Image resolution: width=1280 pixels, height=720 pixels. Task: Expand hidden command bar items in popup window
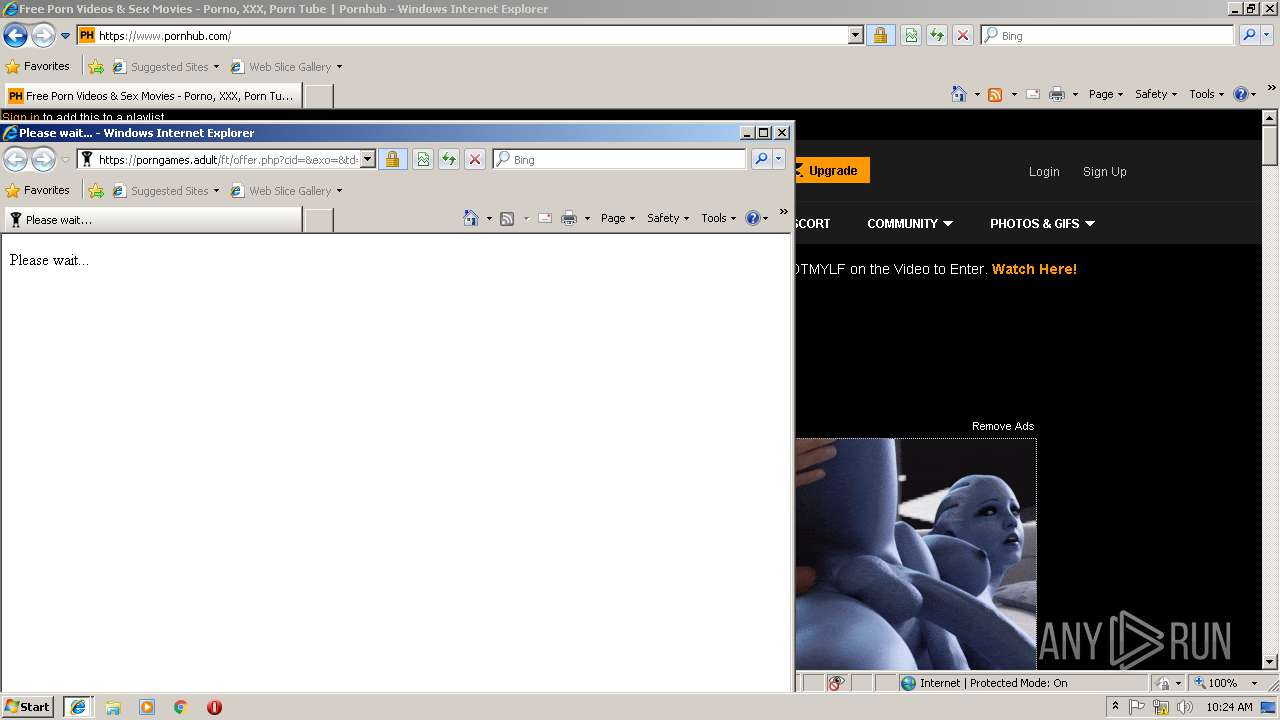point(783,212)
